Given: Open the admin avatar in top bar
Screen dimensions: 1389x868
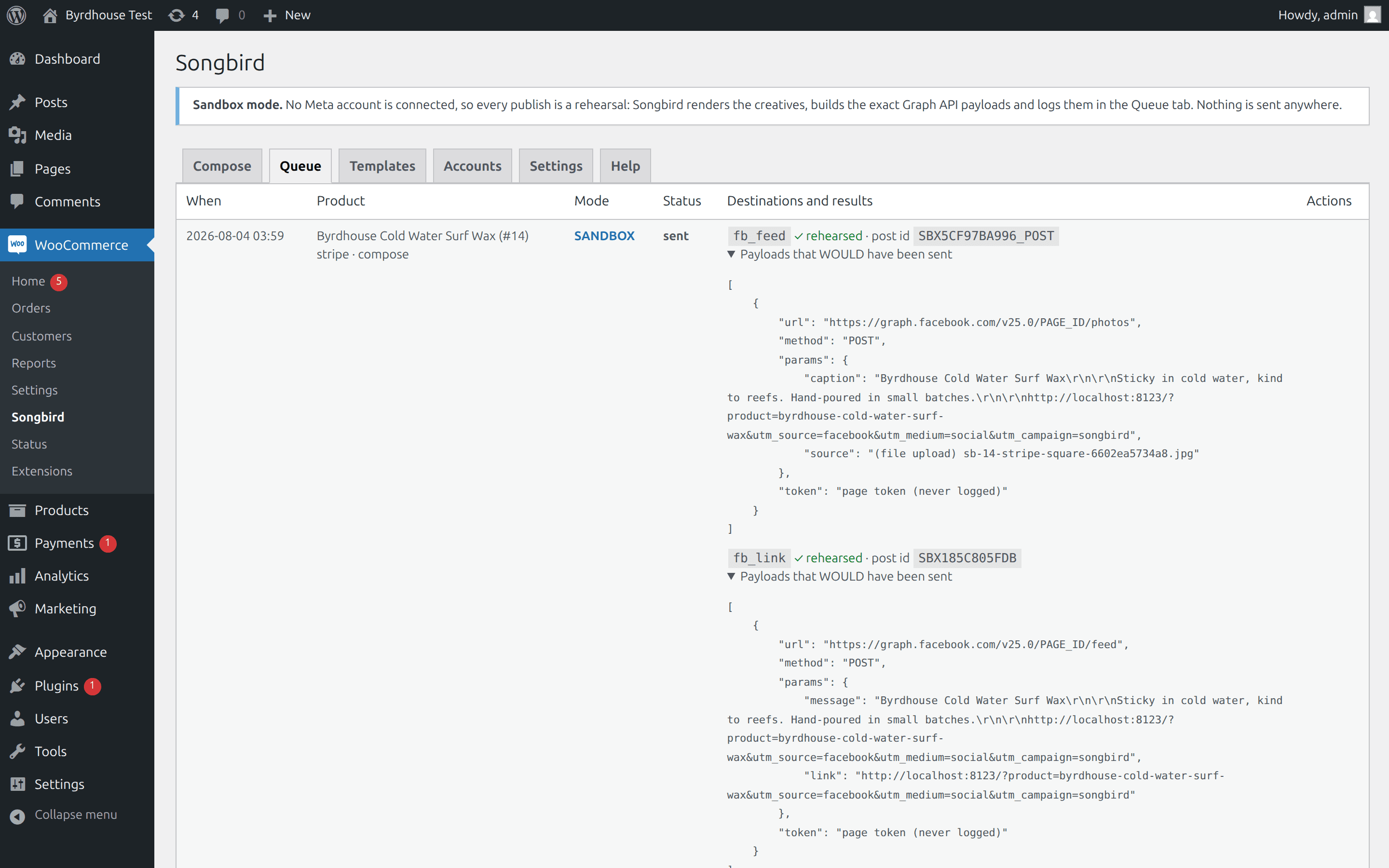Looking at the screenshot, I should [1372, 15].
